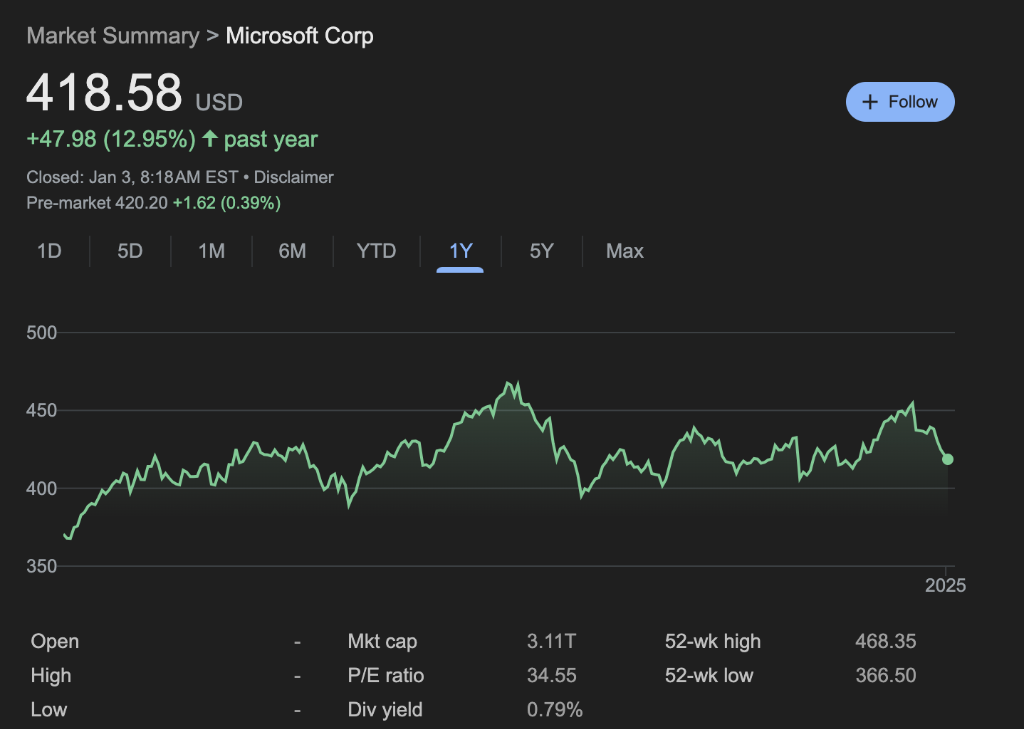Open the 1M time range

(211, 251)
